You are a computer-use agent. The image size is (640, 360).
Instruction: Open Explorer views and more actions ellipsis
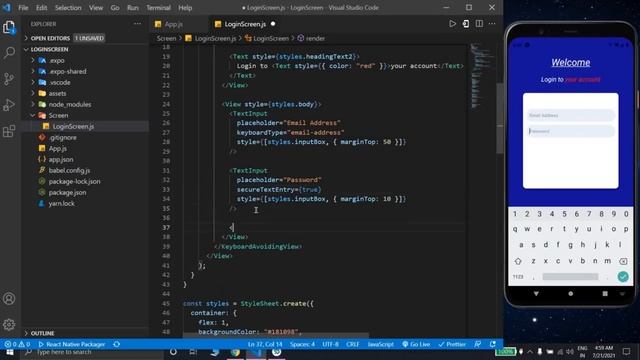tap(138, 24)
